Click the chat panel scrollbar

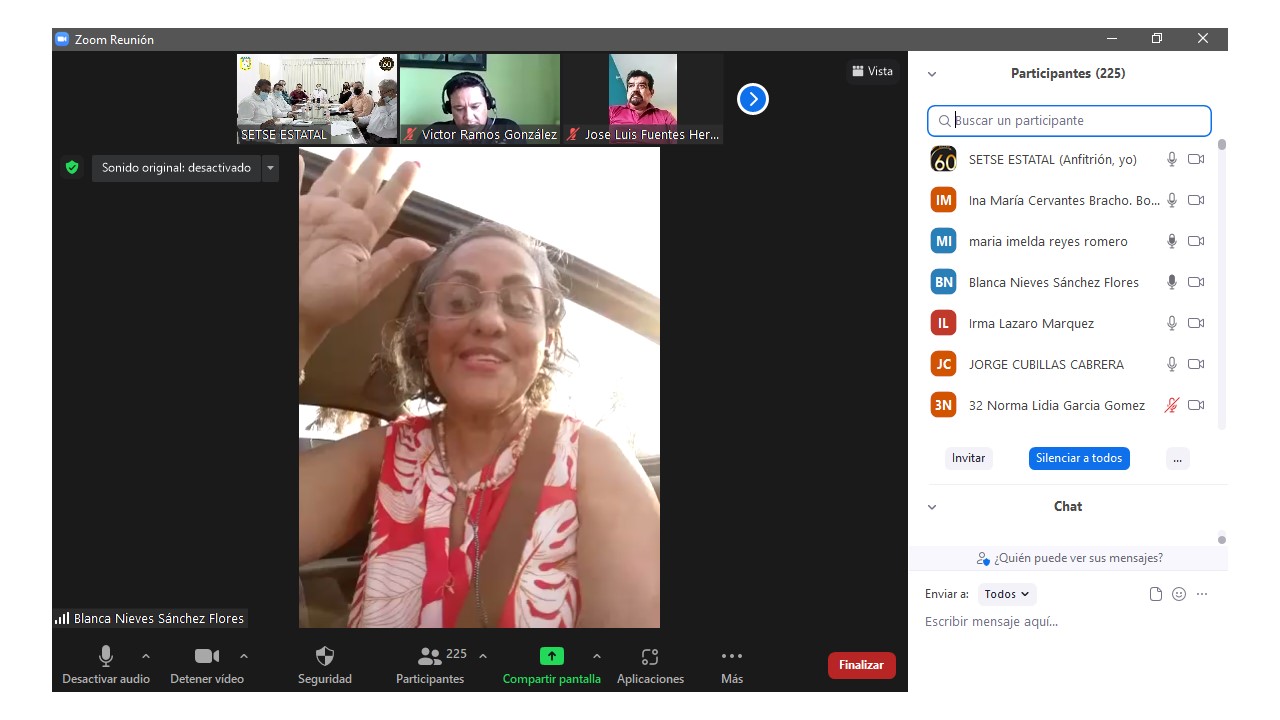coord(1222,540)
